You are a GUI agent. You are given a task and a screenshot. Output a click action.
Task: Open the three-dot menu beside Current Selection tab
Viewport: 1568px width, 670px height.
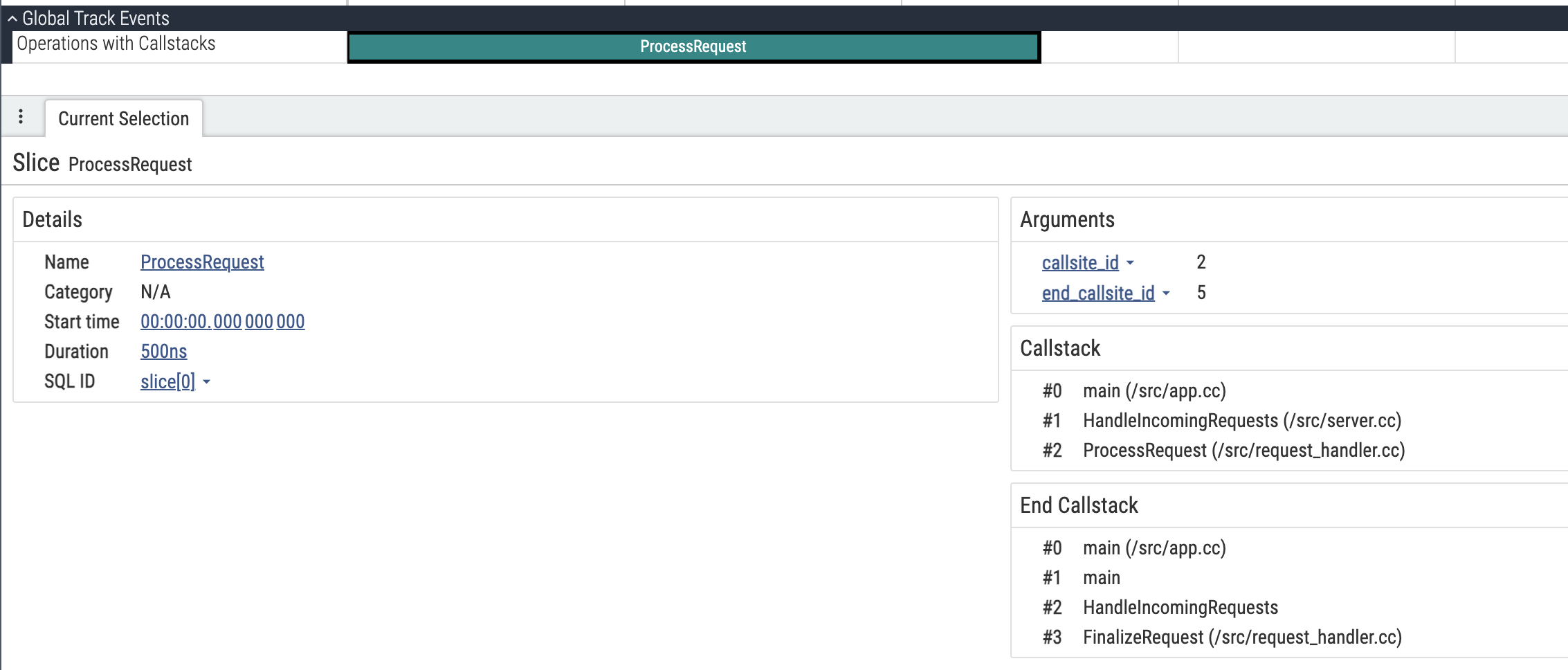[21, 117]
